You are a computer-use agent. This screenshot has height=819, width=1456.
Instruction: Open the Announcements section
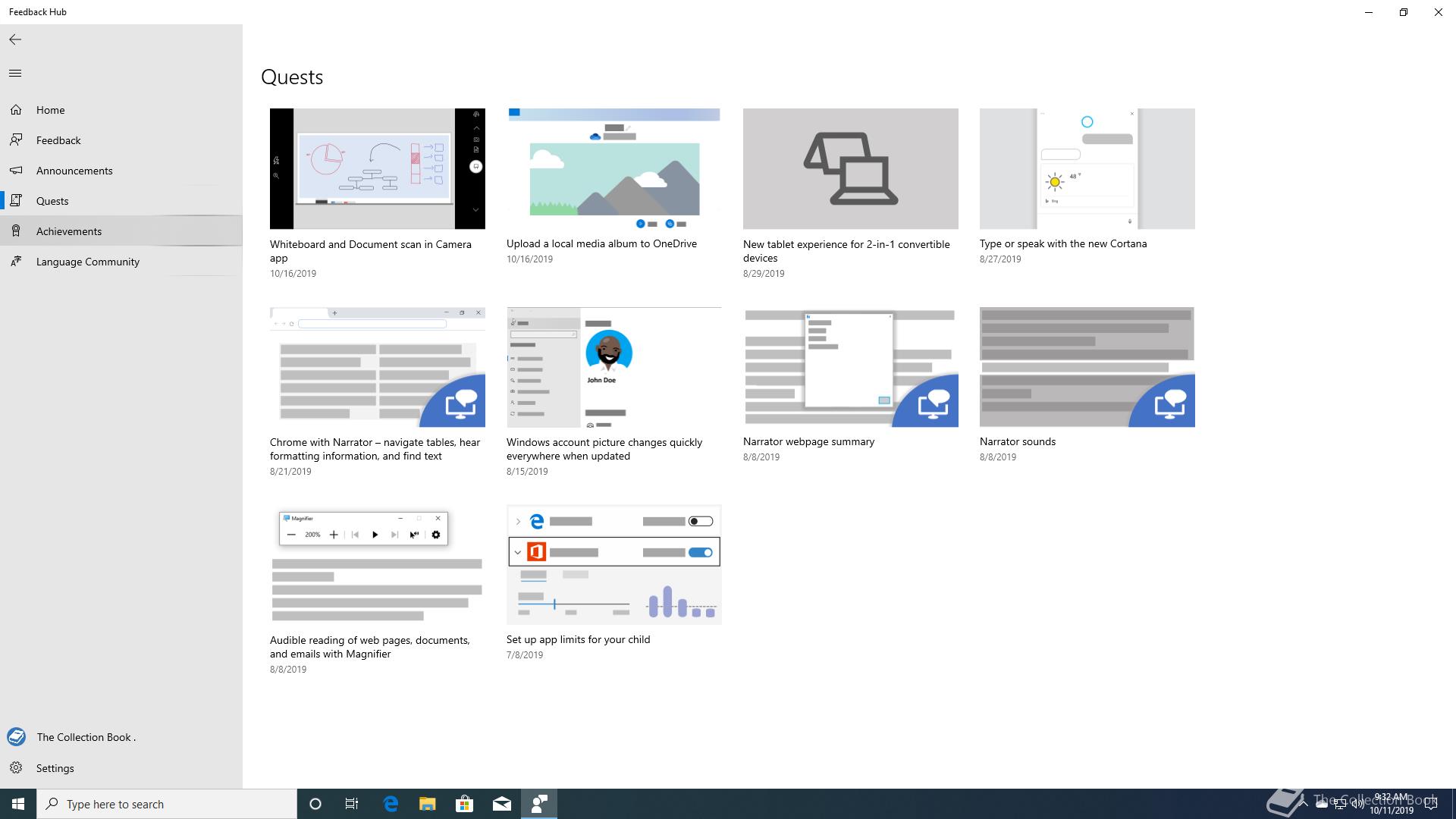pos(121,171)
